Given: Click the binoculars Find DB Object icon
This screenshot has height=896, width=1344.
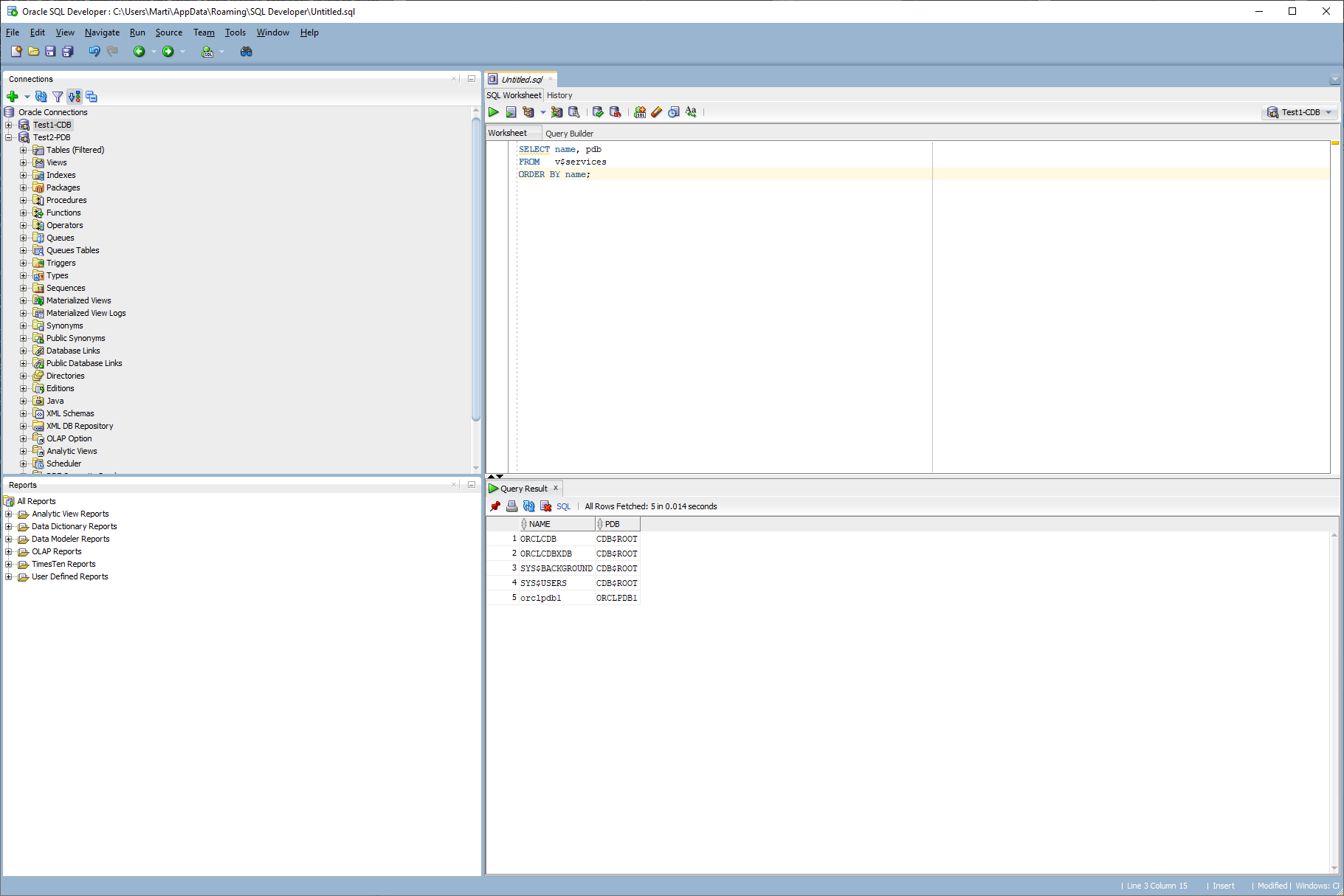Looking at the screenshot, I should click(247, 52).
